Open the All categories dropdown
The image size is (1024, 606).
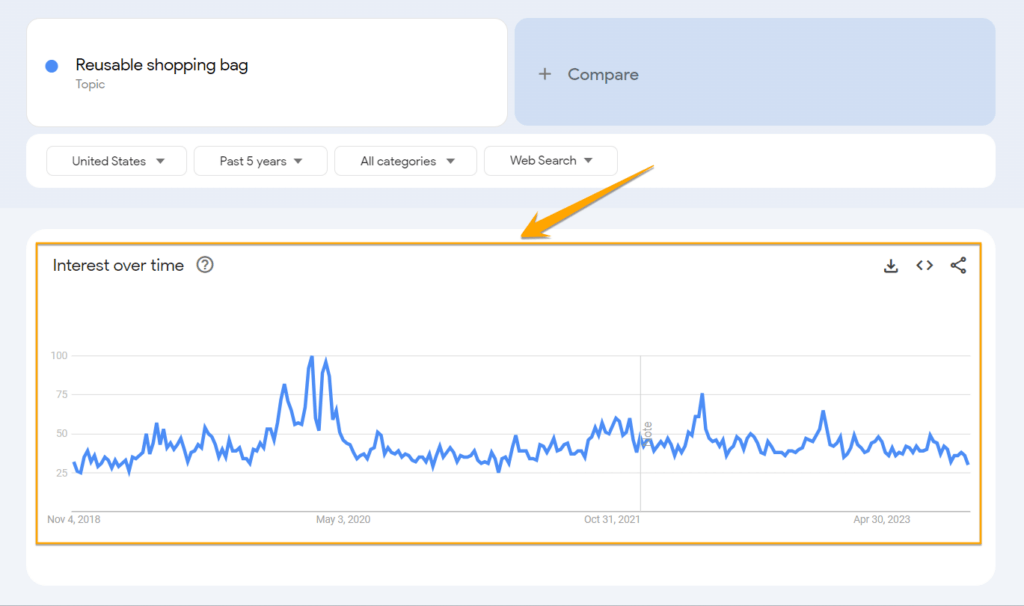pyautogui.click(x=406, y=161)
